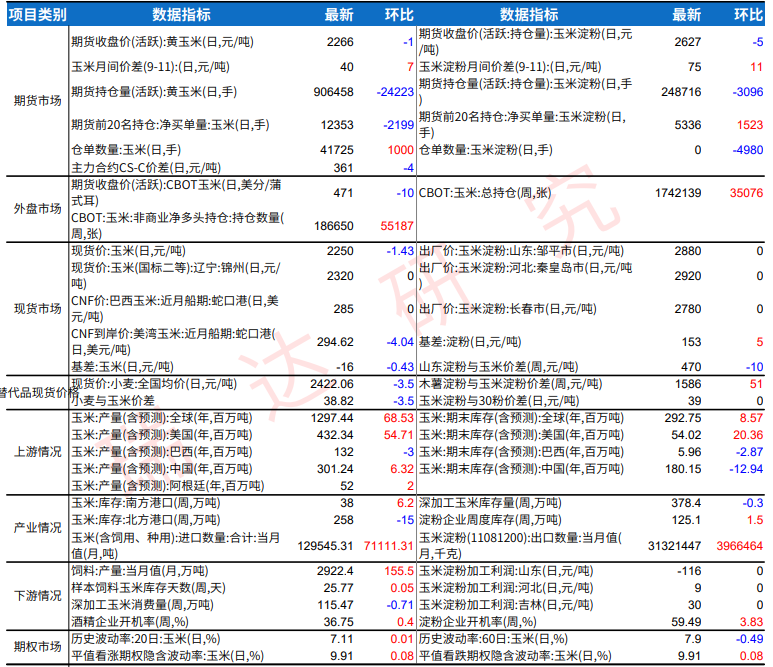Click global corn production value 1297.44
This screenshot has height=667, width=773.
pos(332,418)
